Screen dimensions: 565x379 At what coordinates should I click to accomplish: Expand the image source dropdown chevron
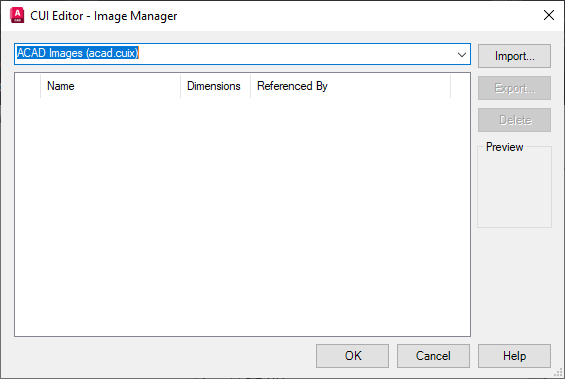pyautogui.click(x=462, y=55)
